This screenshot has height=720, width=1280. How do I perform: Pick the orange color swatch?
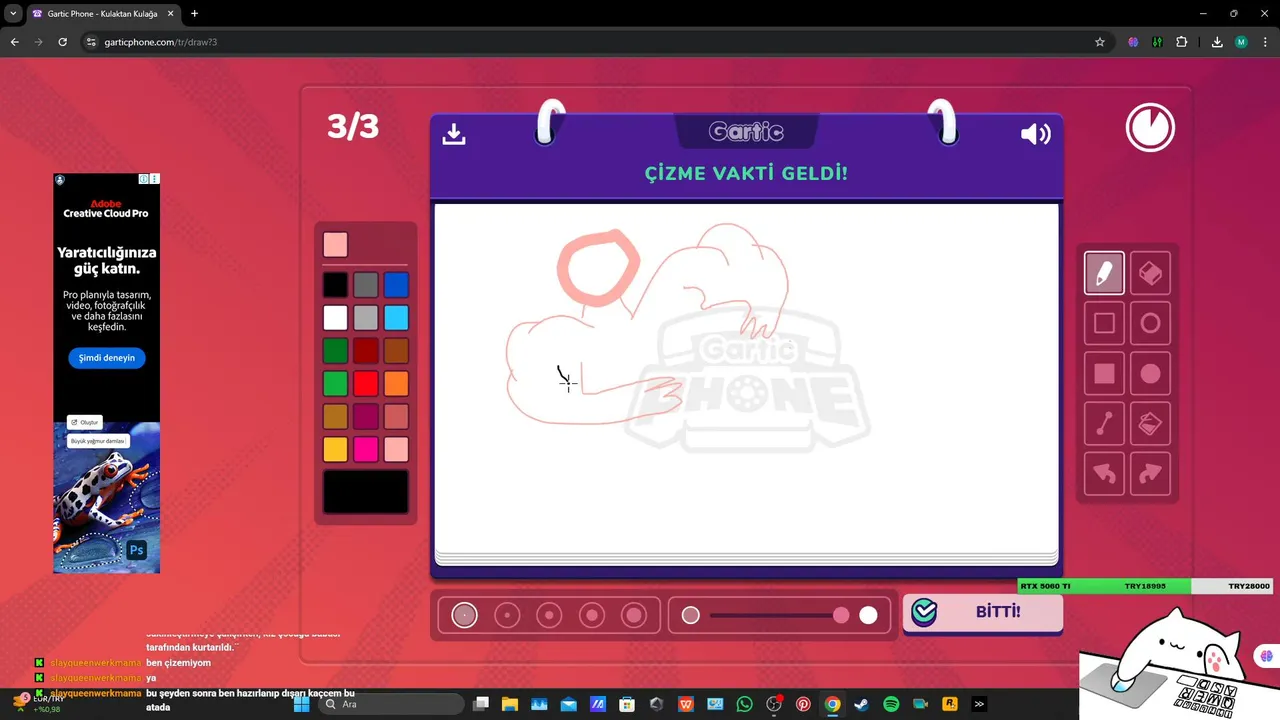396,384
